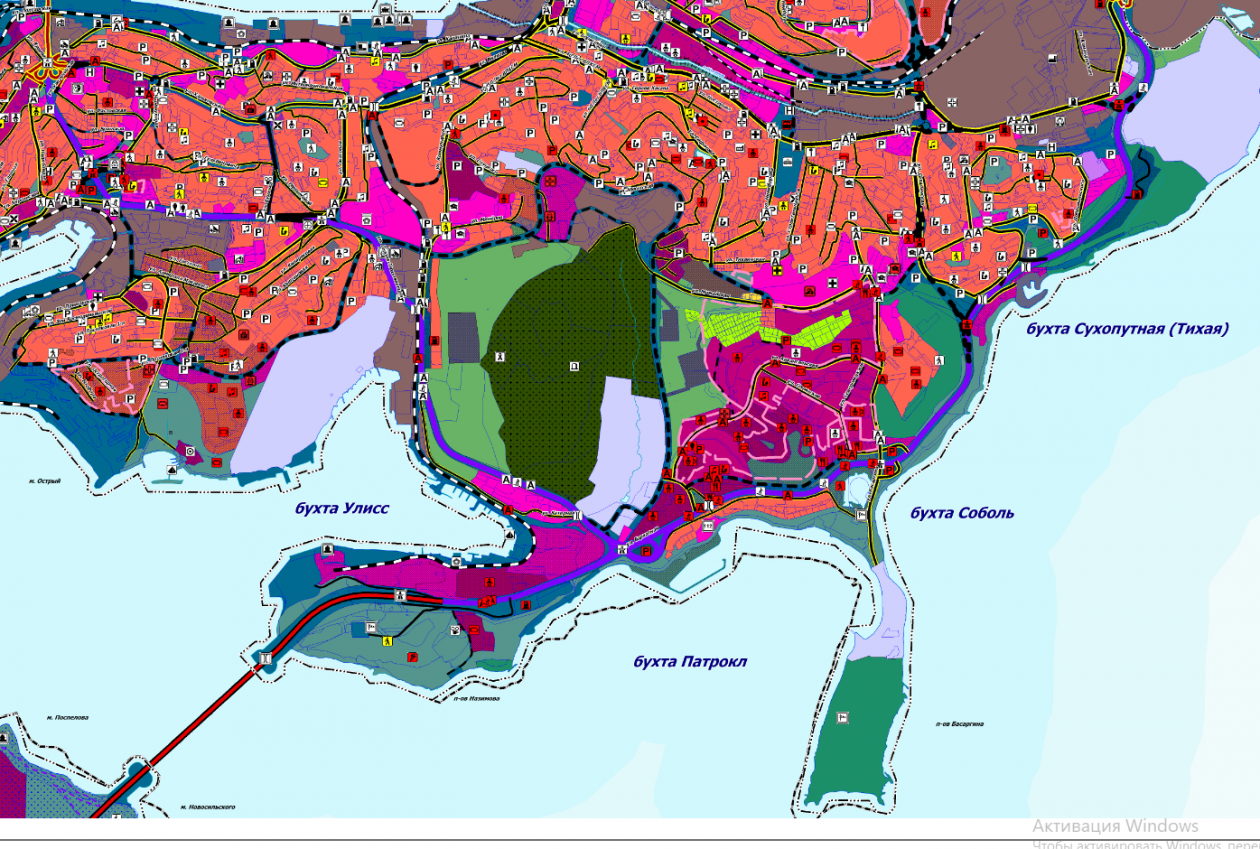The height and width of the screenshot is (849, 1260).
Task: Click the "п-ов Басаргина" peninsula label
Action: [x=960, y=723]
